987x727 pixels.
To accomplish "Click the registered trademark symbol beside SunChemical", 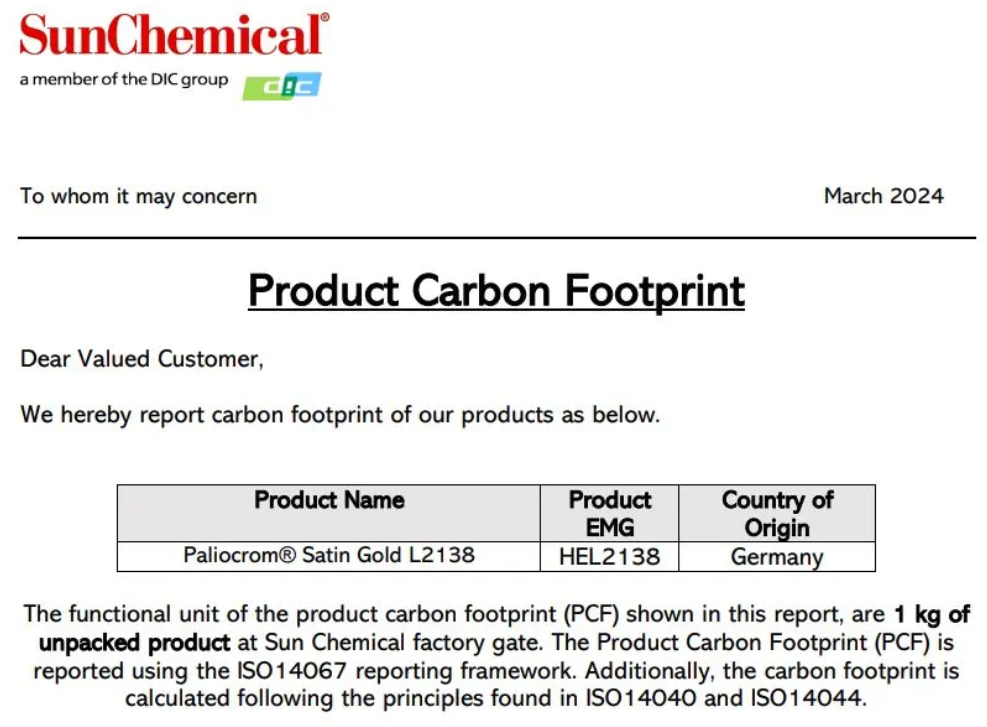I will coord(325,18).
